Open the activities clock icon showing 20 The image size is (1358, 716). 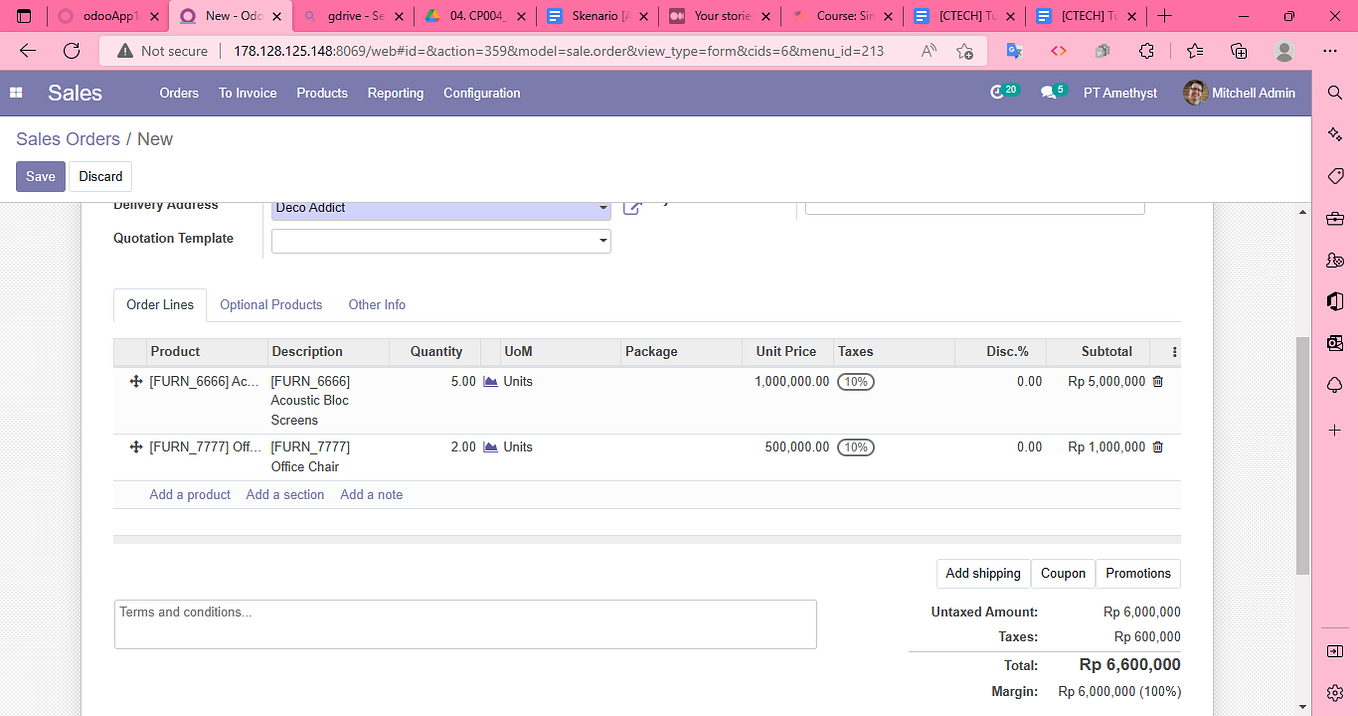998,90
